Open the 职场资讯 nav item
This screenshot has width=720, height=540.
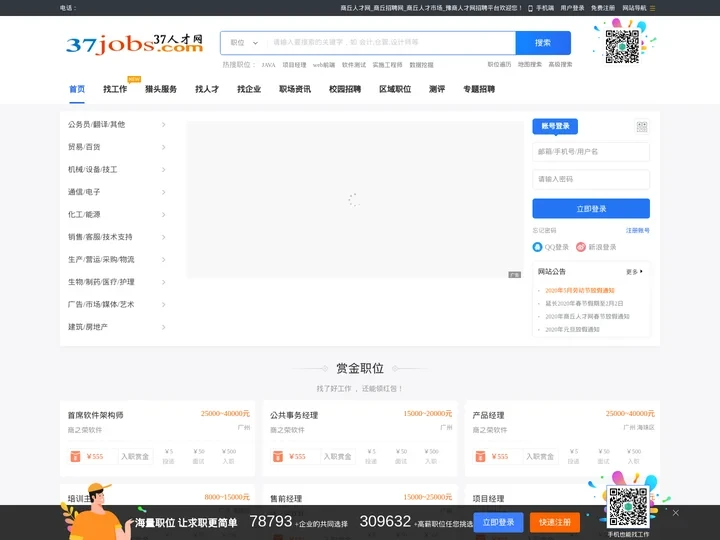295,89
